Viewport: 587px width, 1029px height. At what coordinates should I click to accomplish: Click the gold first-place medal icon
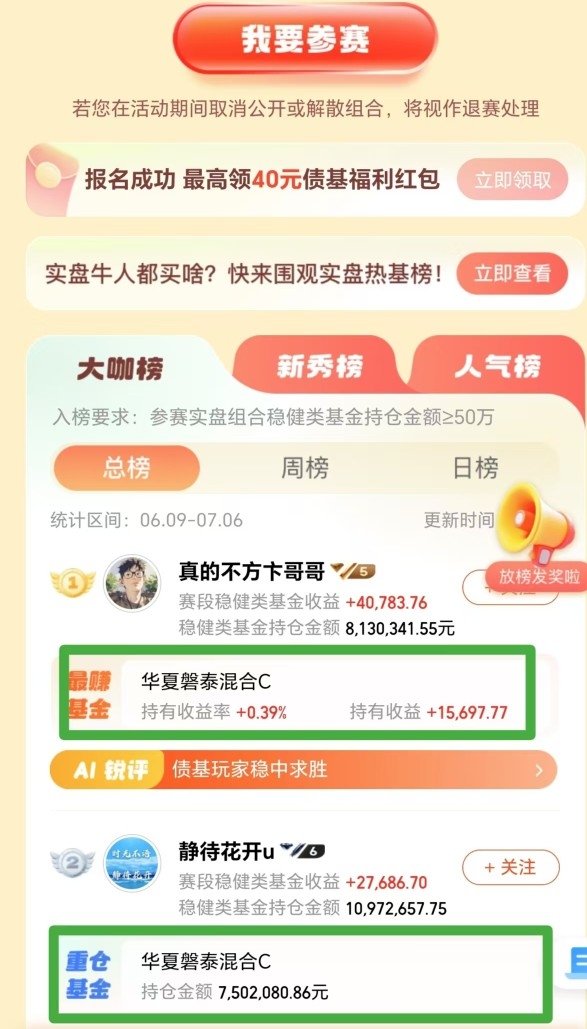tap(73, 583)
